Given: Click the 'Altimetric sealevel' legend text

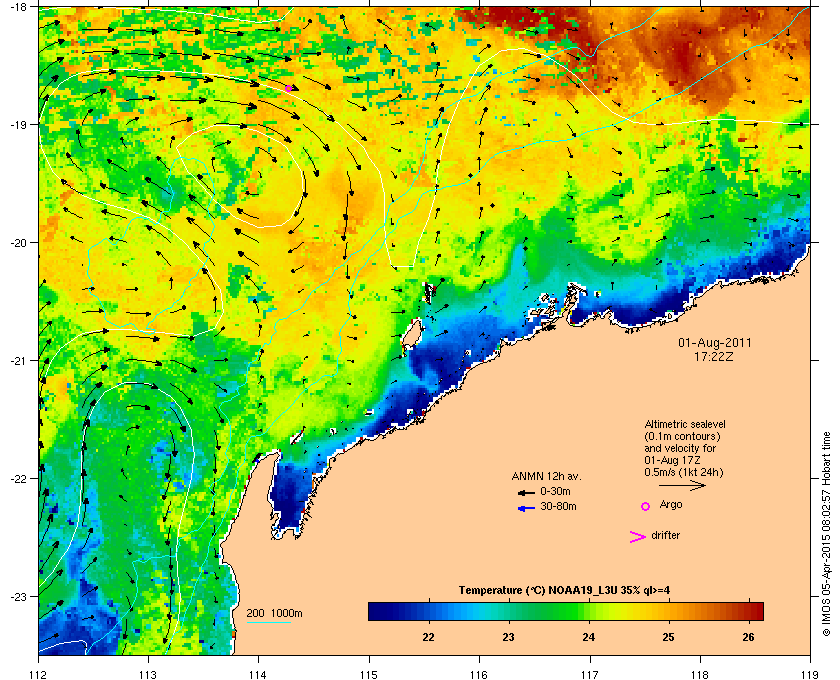Looking at the screenshot, I should [685, 424].
